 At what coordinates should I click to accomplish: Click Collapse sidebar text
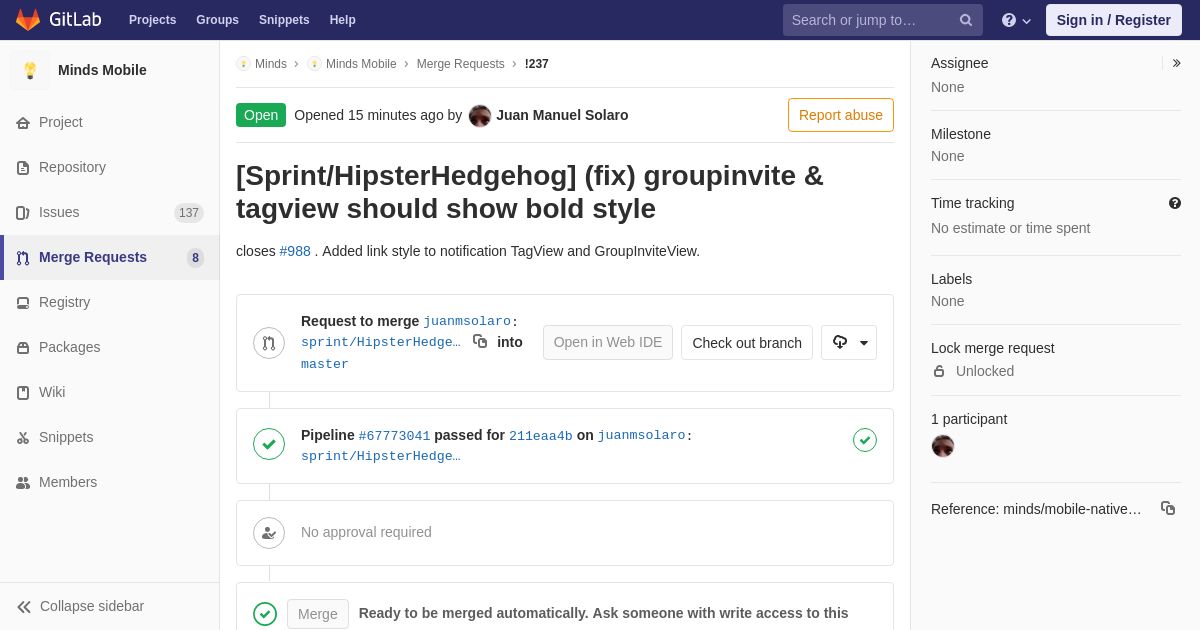click(92, 606)
